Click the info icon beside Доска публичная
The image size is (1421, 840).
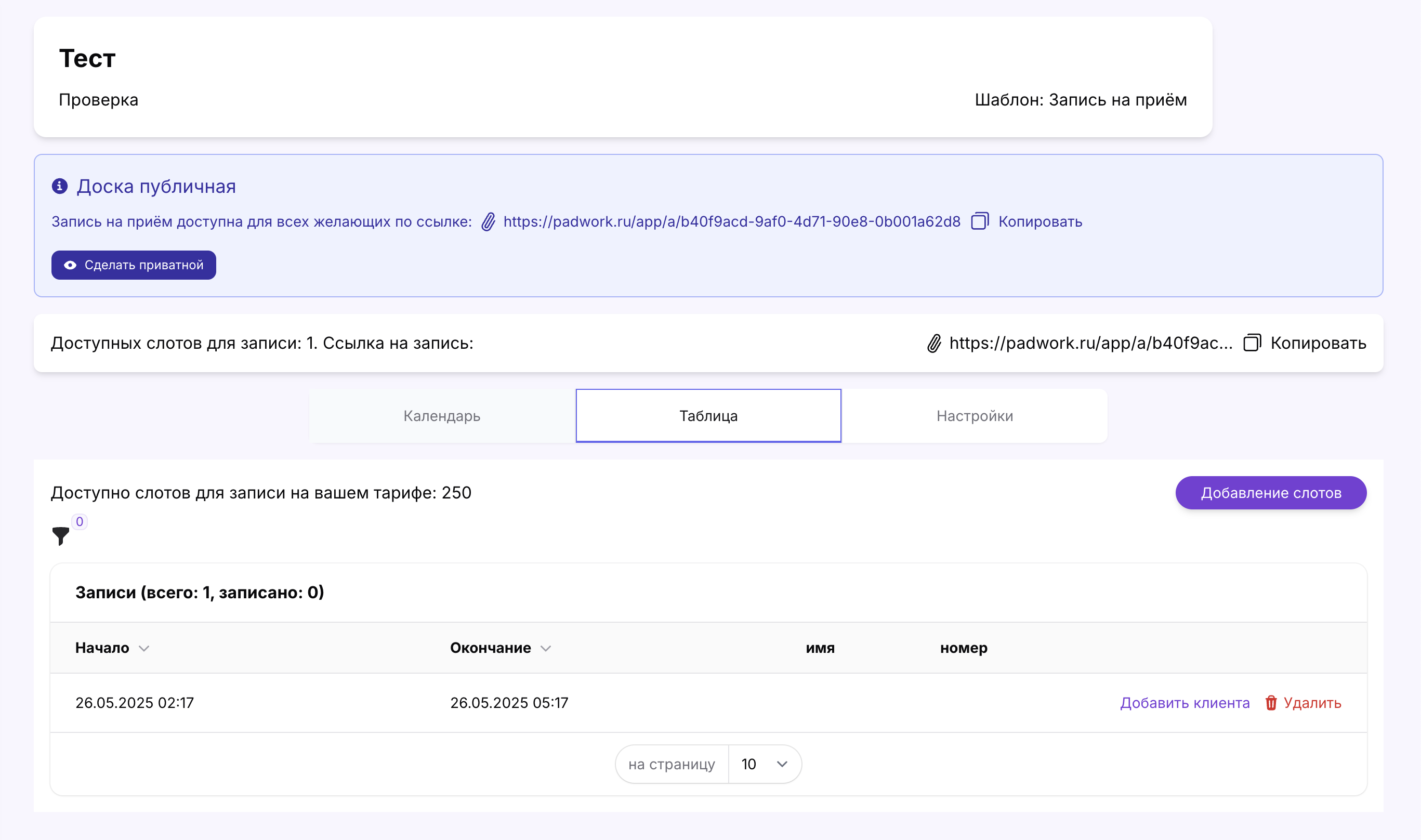(x=60, y=186)
